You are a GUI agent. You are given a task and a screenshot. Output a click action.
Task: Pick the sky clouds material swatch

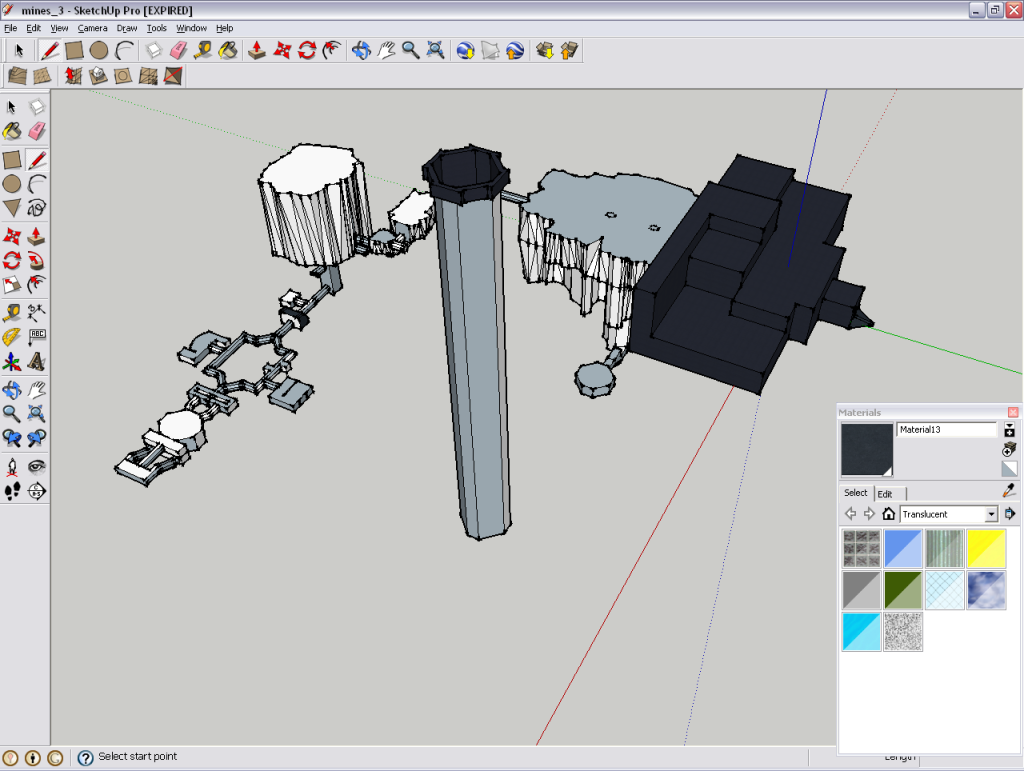986,590
